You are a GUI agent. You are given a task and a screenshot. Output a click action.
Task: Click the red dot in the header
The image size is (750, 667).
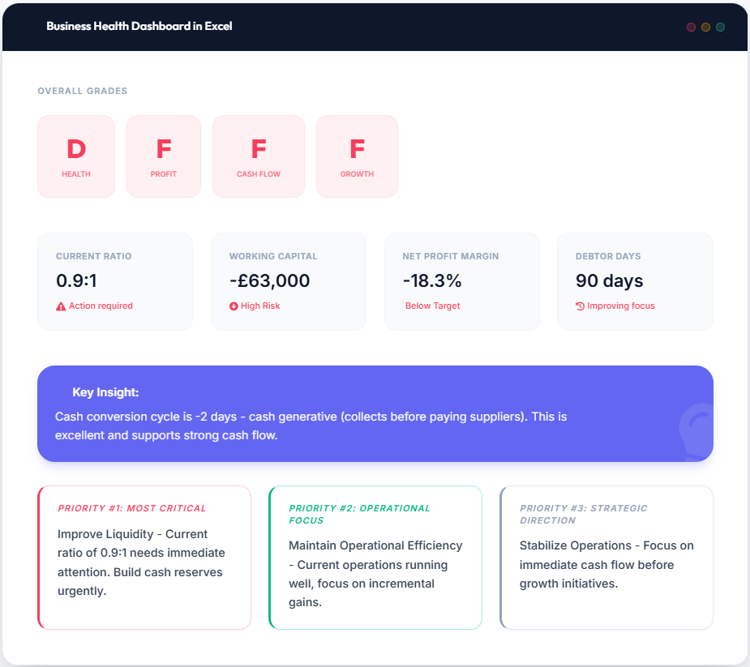[x=691, y=27]
